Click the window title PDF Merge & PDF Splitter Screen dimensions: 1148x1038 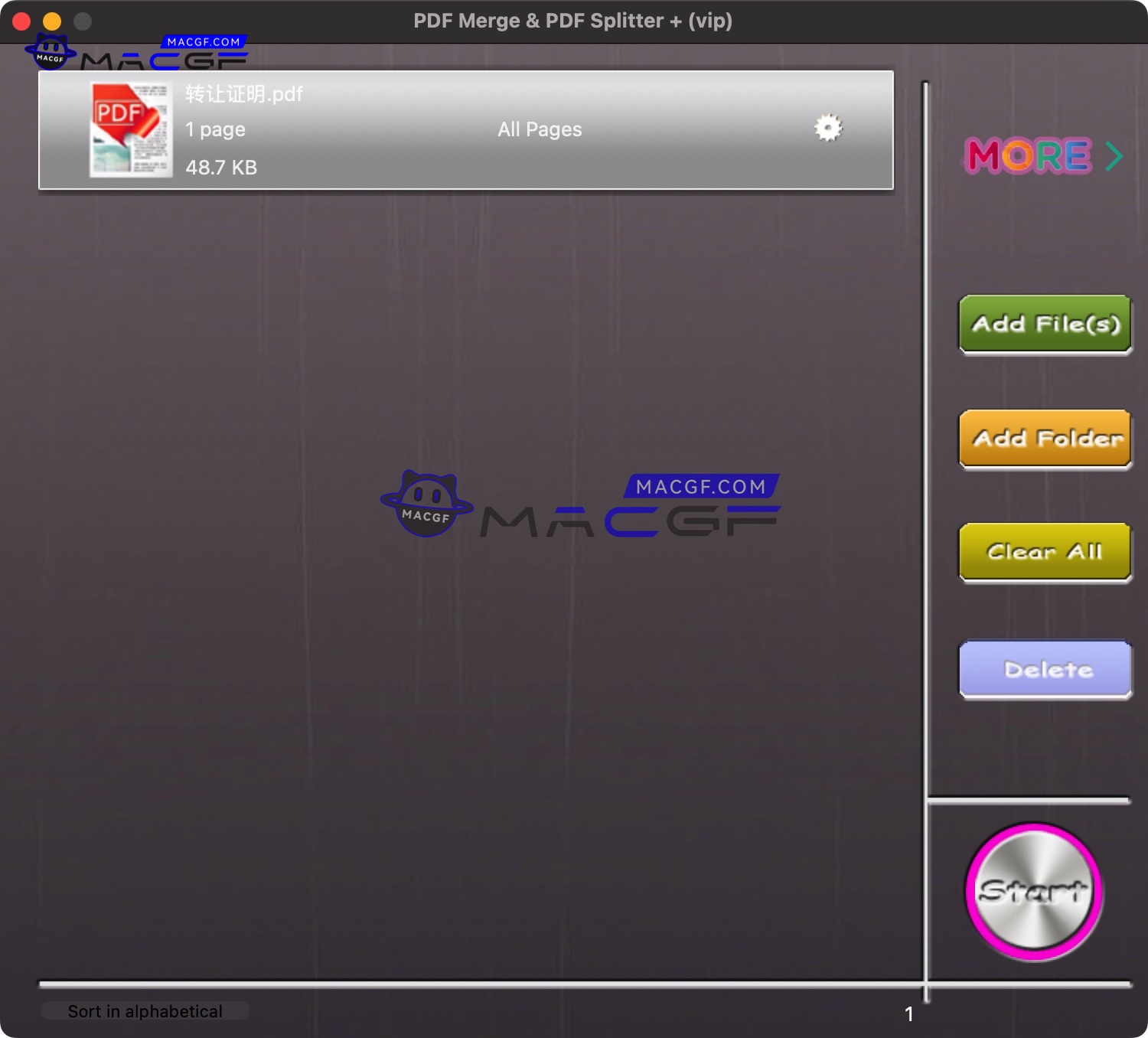573,21
